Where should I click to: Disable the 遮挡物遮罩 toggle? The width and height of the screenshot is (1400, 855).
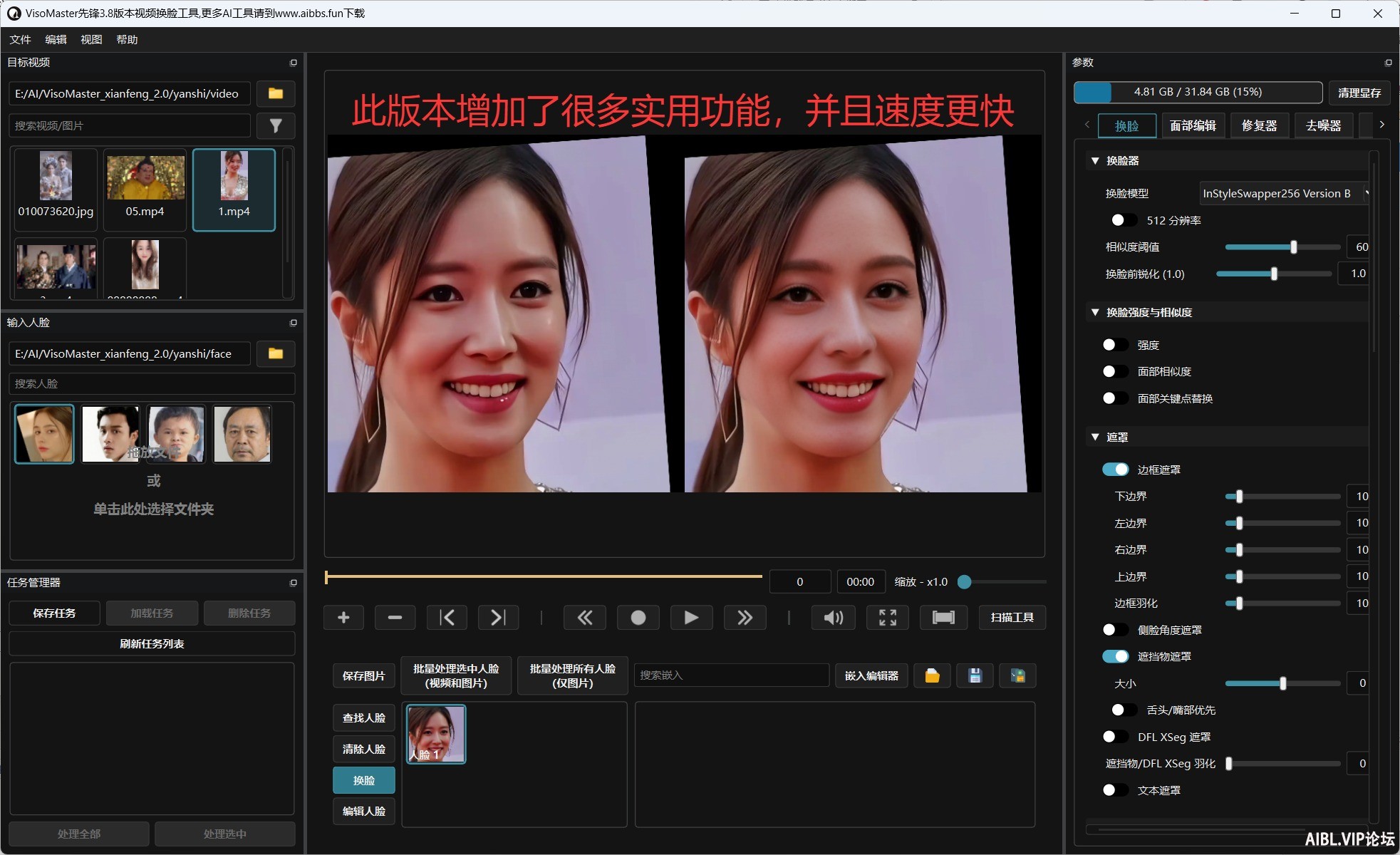1115,656
